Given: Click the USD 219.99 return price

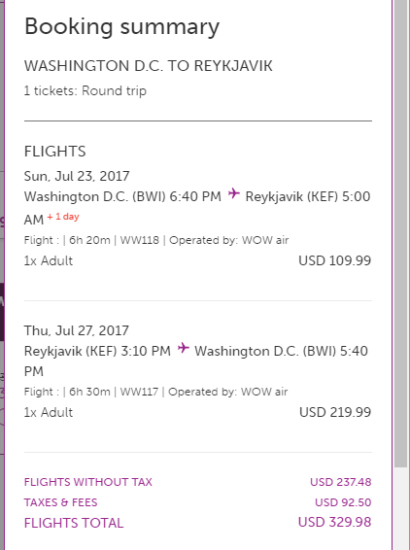Looking at the screenshot, I should (335, 412).
